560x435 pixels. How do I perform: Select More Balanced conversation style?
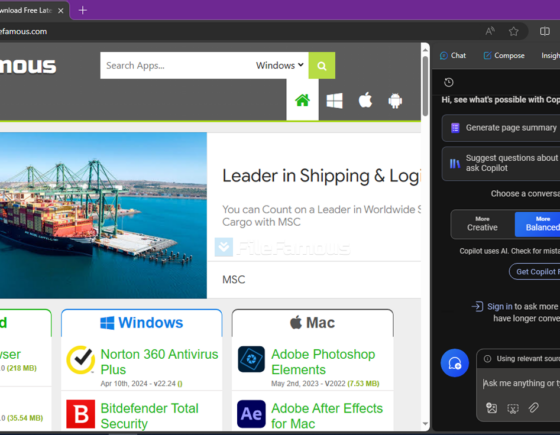pyautogui.click(x=538, y=224)
